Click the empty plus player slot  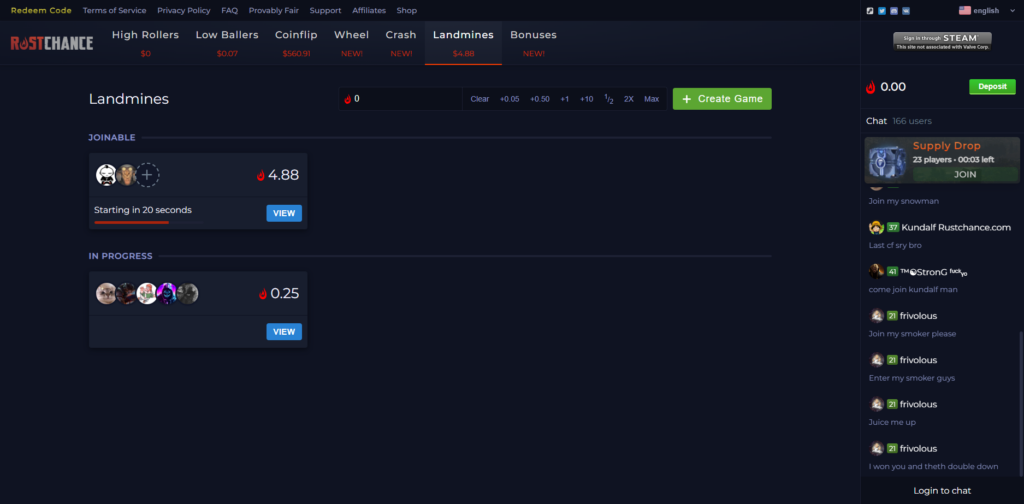(148, 175)
